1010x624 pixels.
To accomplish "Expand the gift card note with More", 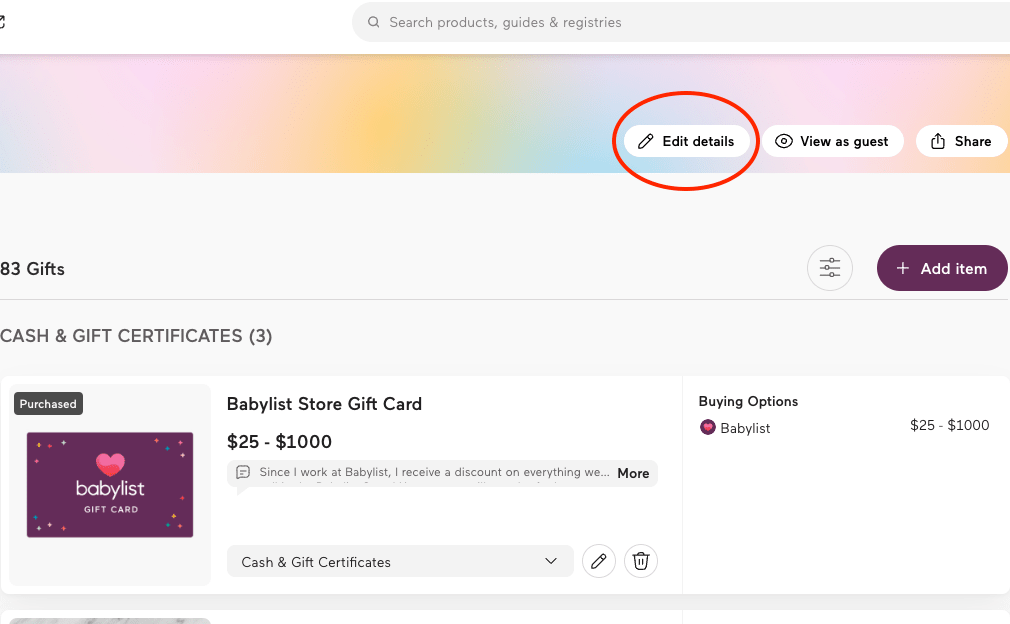I will point(633,473).
